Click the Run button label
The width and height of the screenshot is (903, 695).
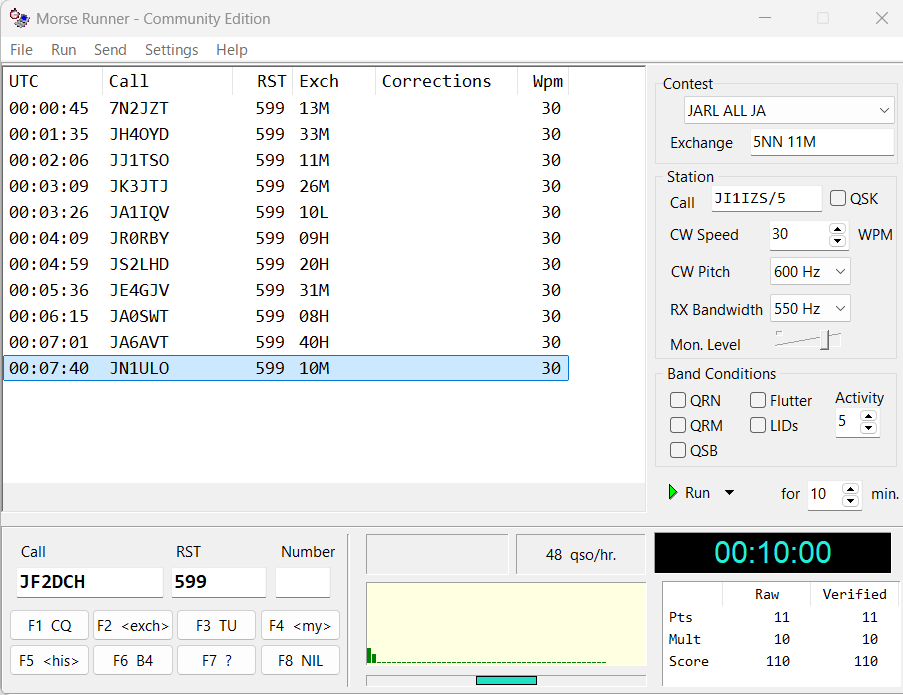(697, 493)
